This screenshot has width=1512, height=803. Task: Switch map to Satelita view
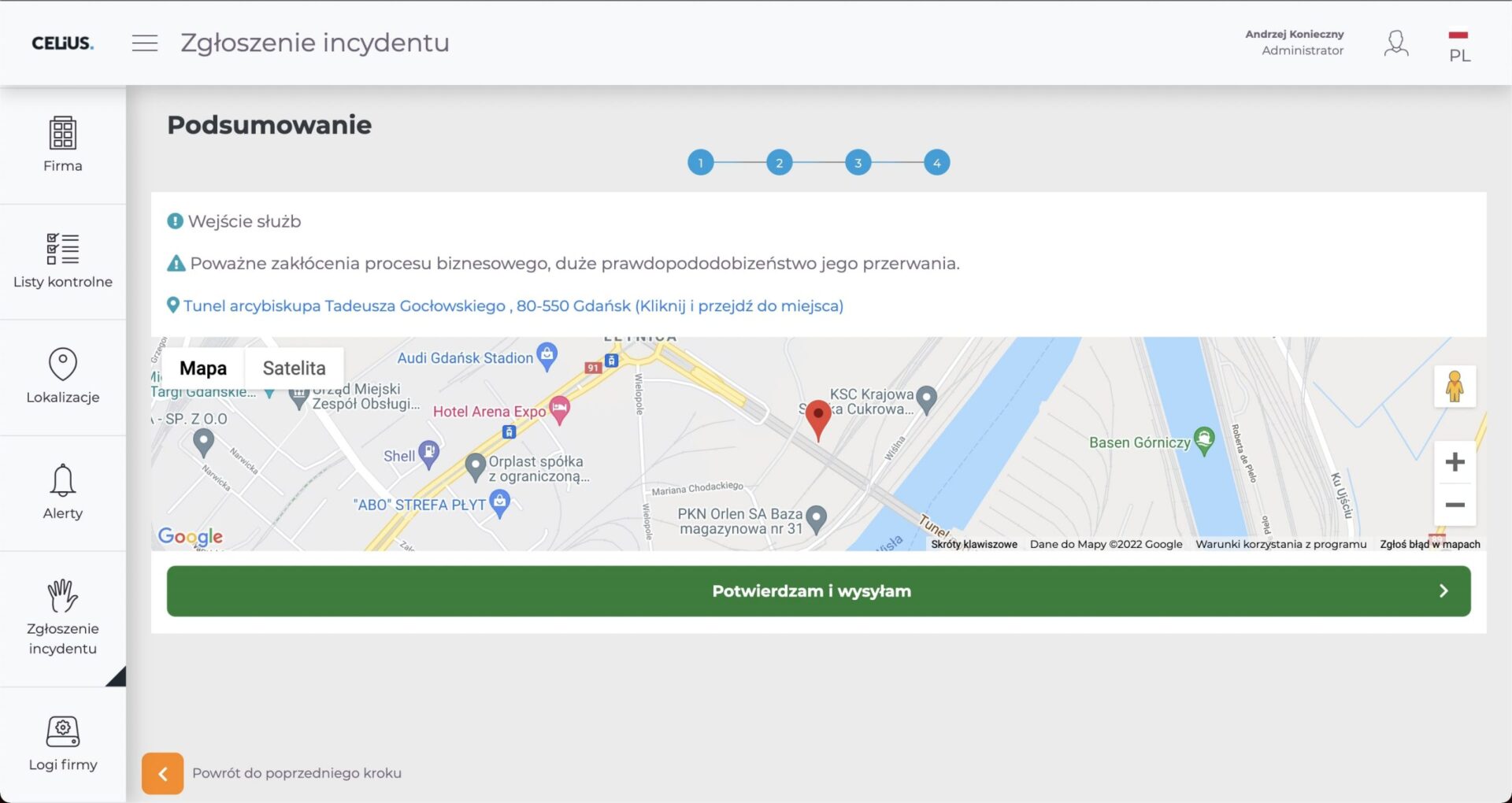tap(294, 368)
